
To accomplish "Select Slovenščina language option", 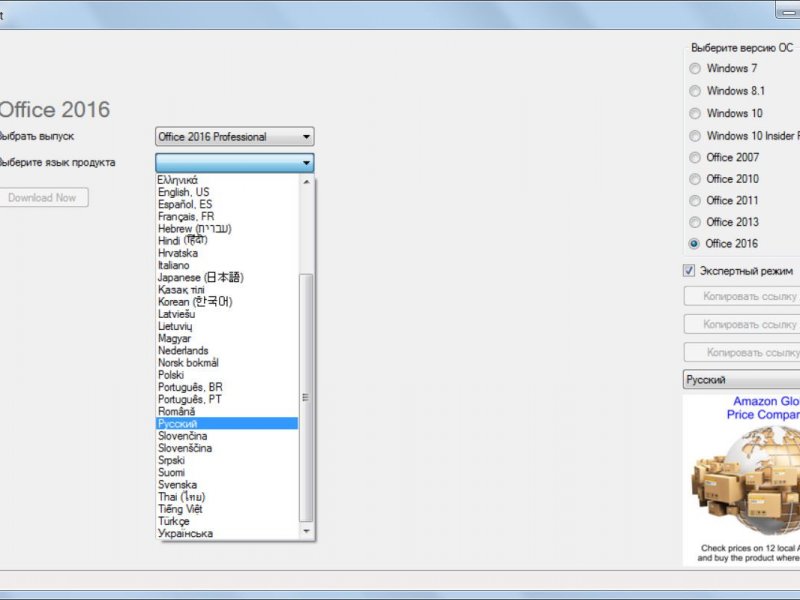I will [227, 448].
